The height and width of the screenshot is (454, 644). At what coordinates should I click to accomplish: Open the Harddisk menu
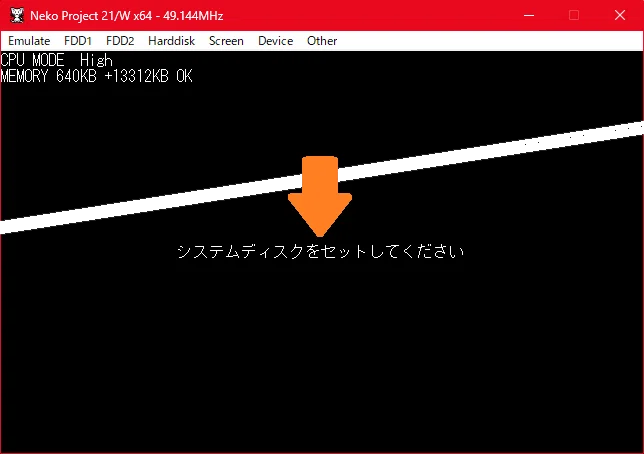(171, 41)
